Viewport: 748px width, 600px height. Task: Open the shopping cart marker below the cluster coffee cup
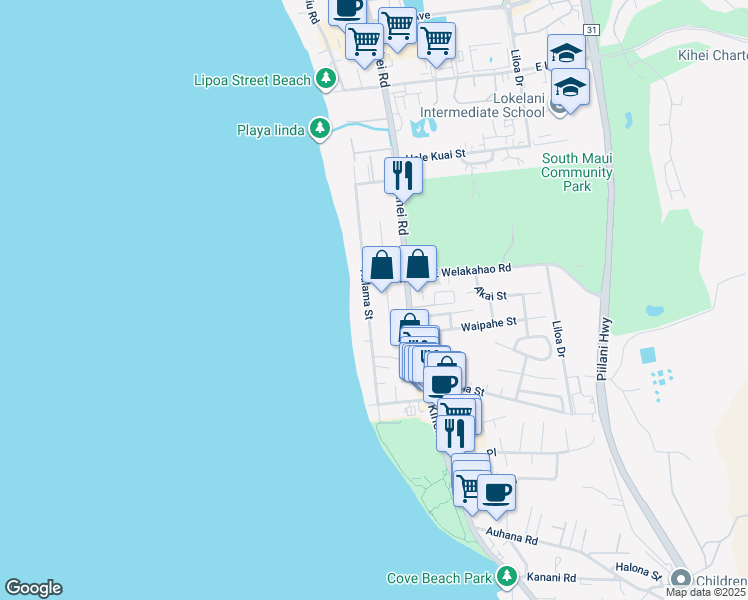[x=457, y=408]
